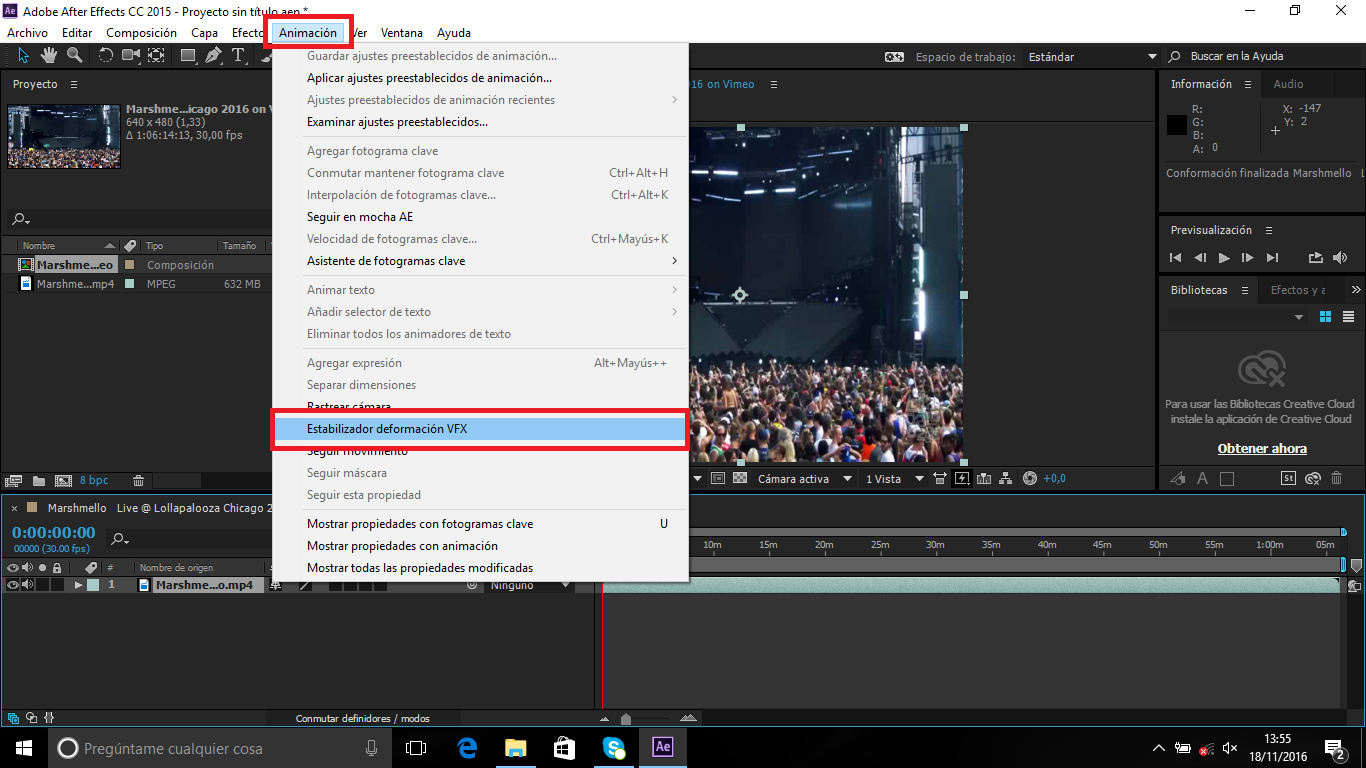Click the +0,0 exposure value

click(x=1055, y=479)
